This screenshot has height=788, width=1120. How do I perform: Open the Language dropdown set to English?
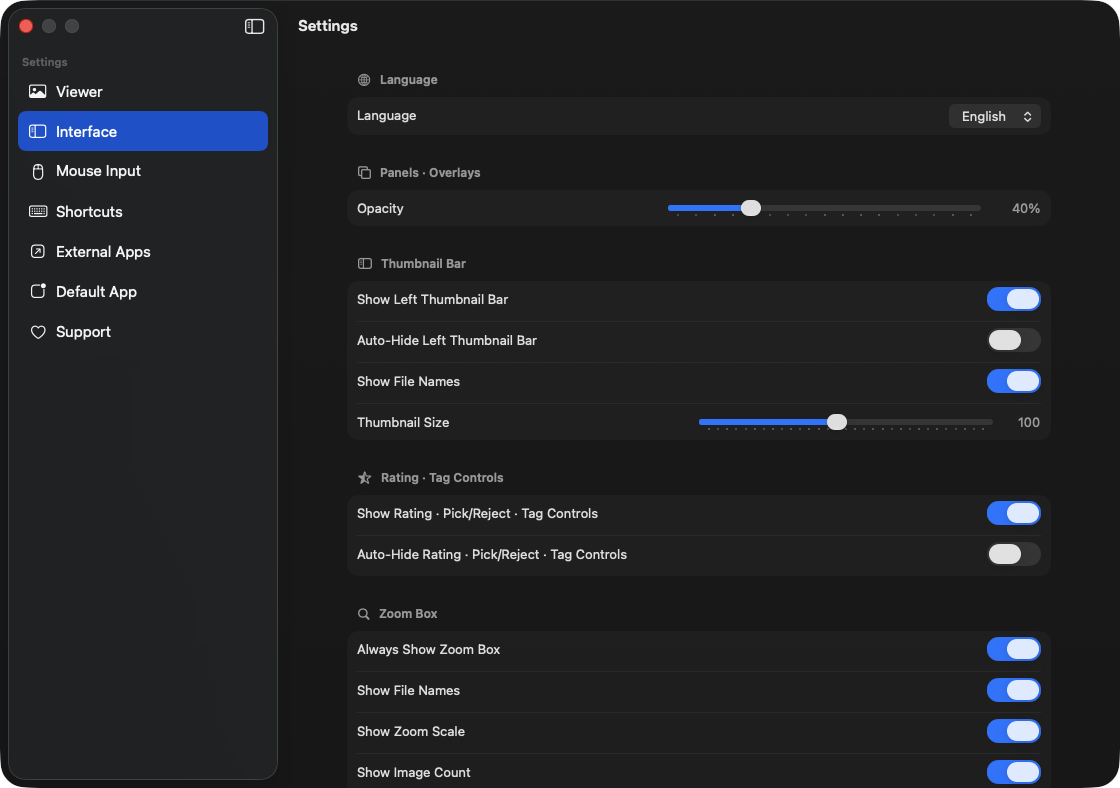click(994, 116)
